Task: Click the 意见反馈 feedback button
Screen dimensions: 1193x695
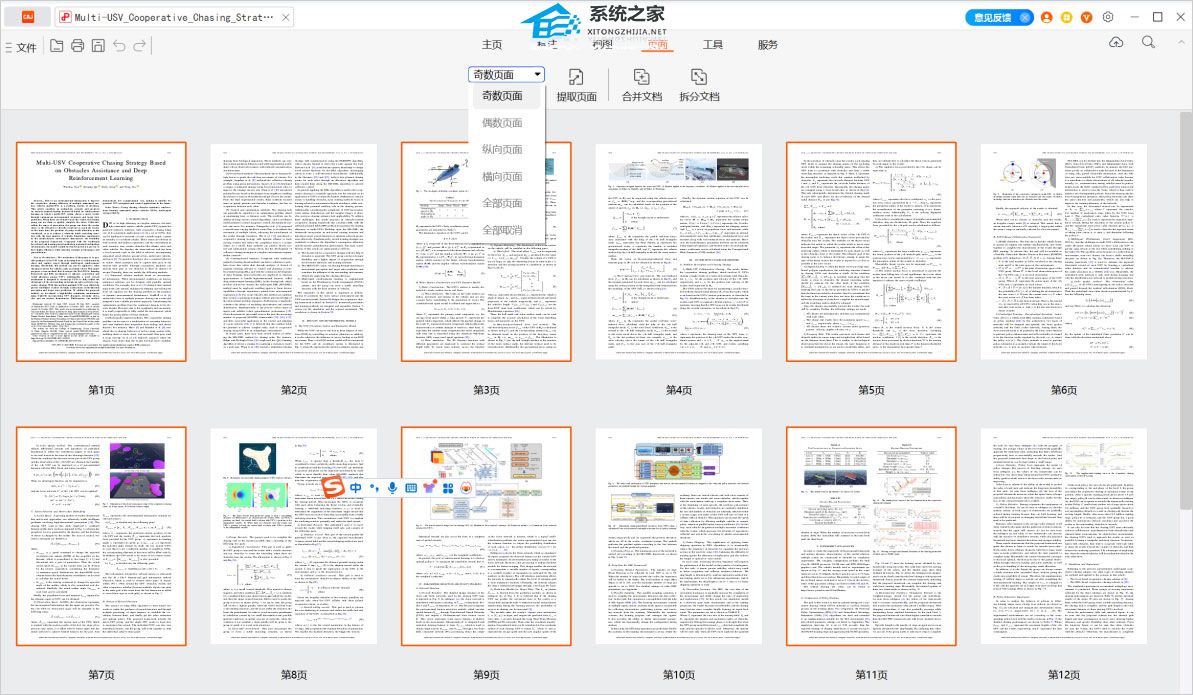Action: tap(1000, 17)
